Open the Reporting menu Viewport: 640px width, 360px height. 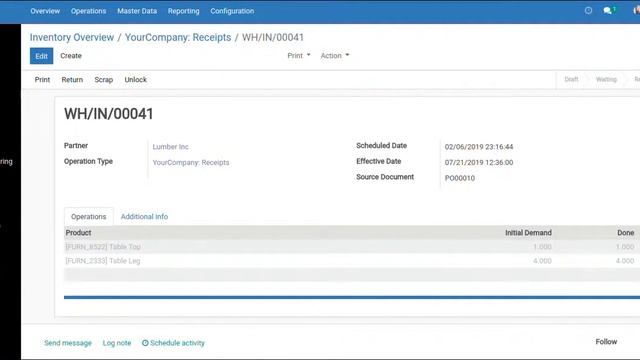click(183, 11)
